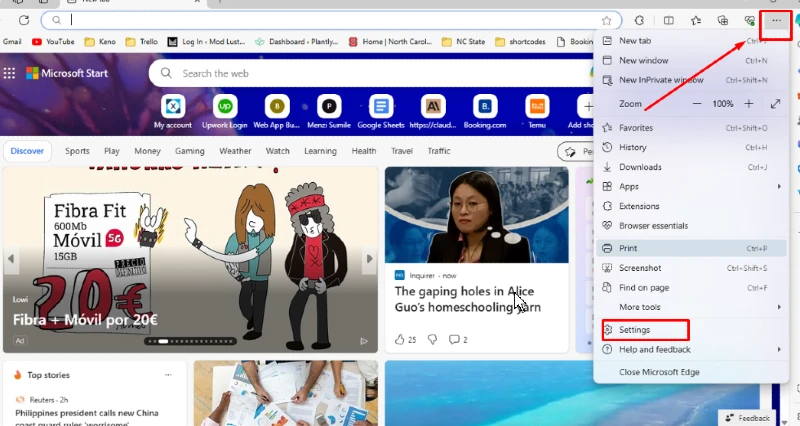Open the Gmail bookmark
Viewport: 800px width, 426px height.
[x=12, y=42]
